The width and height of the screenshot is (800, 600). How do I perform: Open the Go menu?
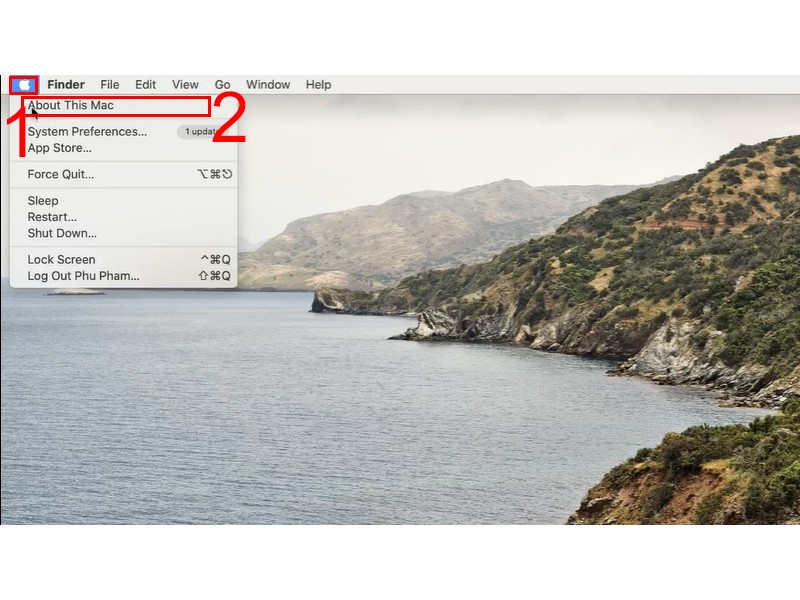tap(222, 85)
